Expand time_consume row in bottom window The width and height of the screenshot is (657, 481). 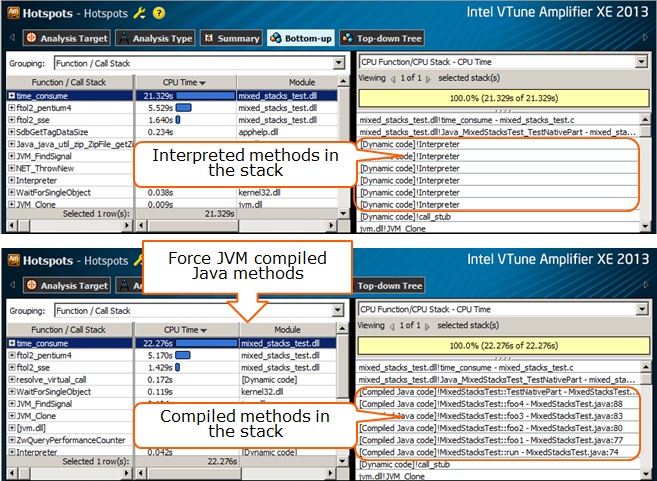click(12, 344)
